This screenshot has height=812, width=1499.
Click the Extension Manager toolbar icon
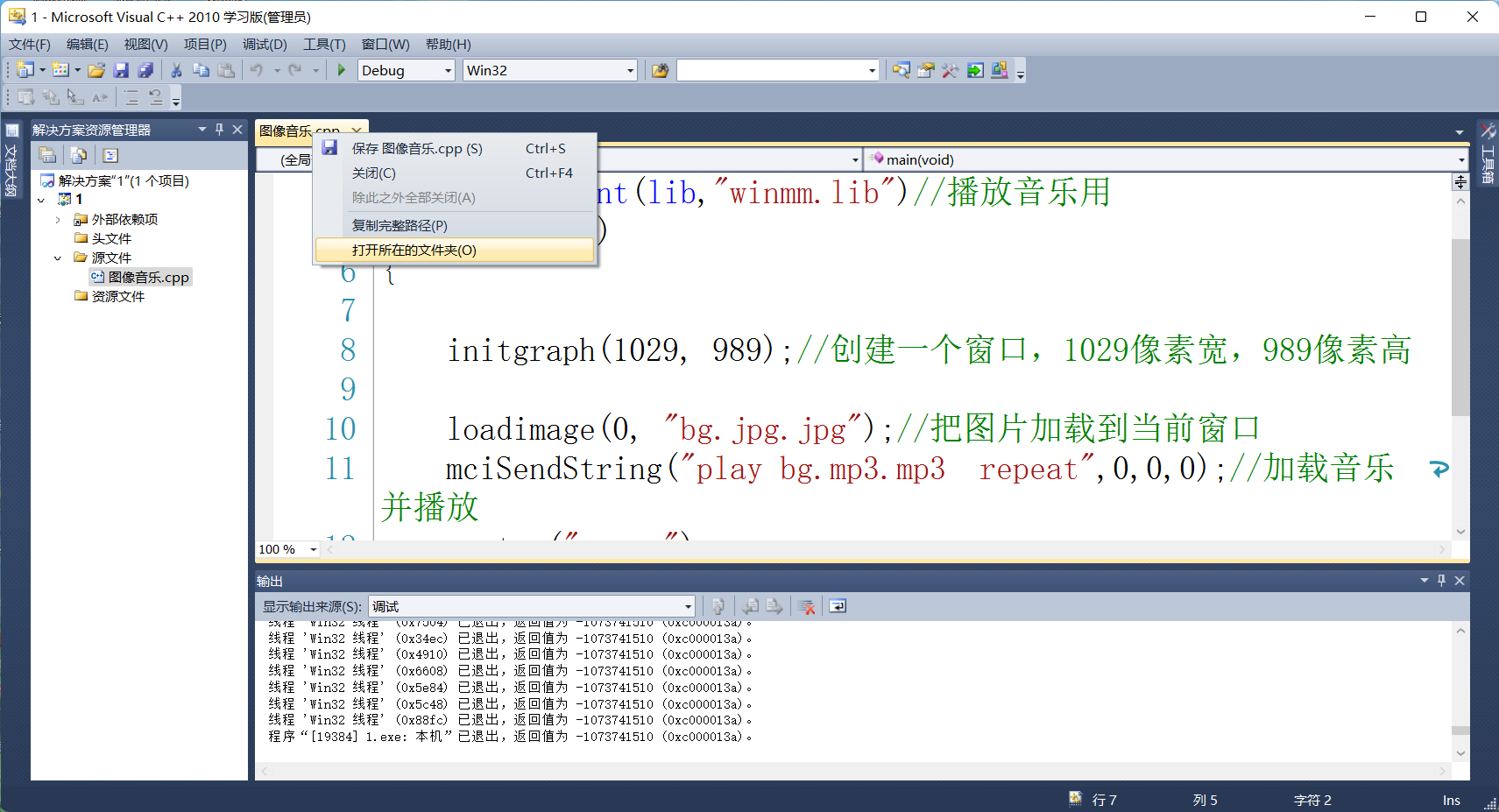pos(1000,70)
